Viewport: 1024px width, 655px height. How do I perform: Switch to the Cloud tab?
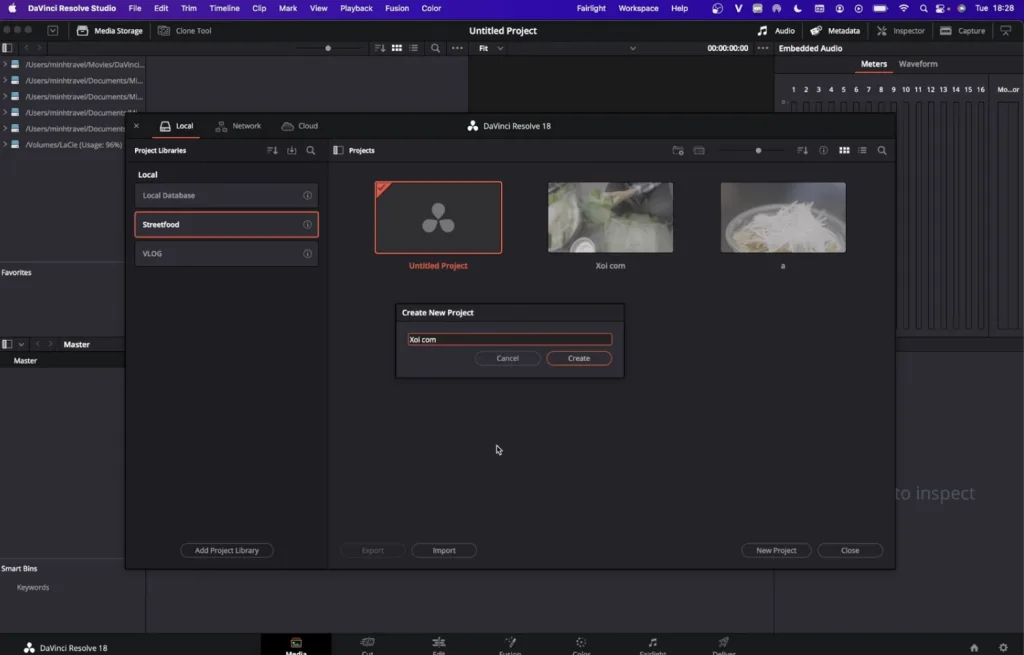(x=300, y=126)
